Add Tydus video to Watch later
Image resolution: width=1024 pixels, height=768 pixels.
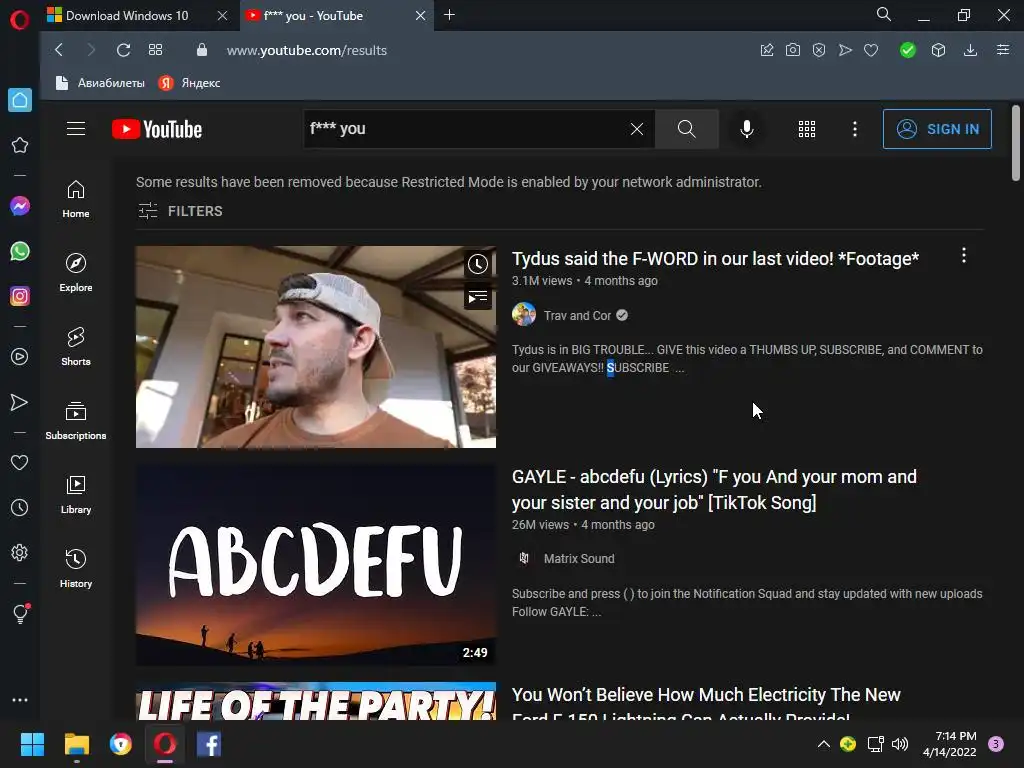pyautogui.click(x=478, y=264)
